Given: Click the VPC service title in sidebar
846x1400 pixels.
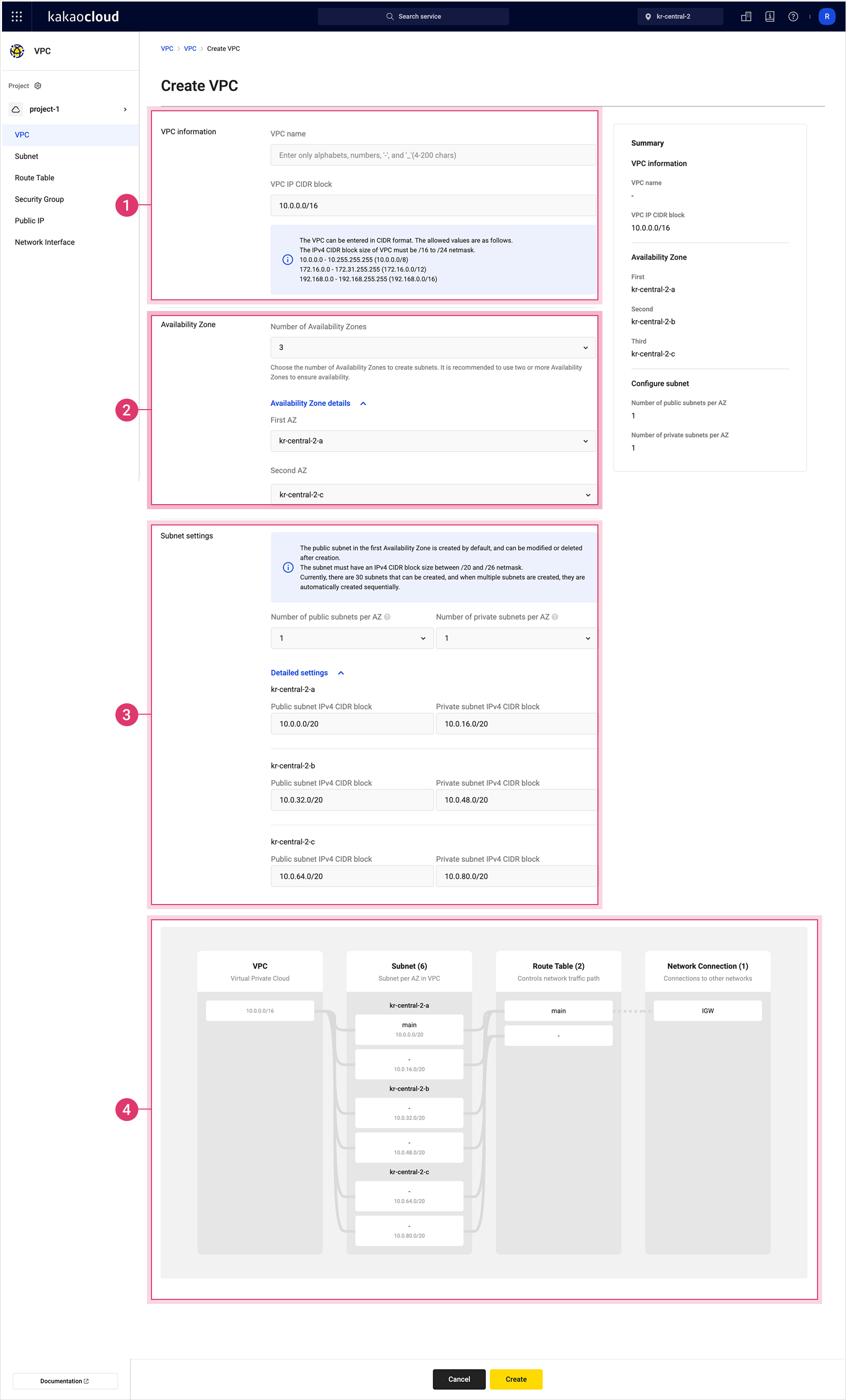Looking at the screenshot, I should (x=43, y=51).
